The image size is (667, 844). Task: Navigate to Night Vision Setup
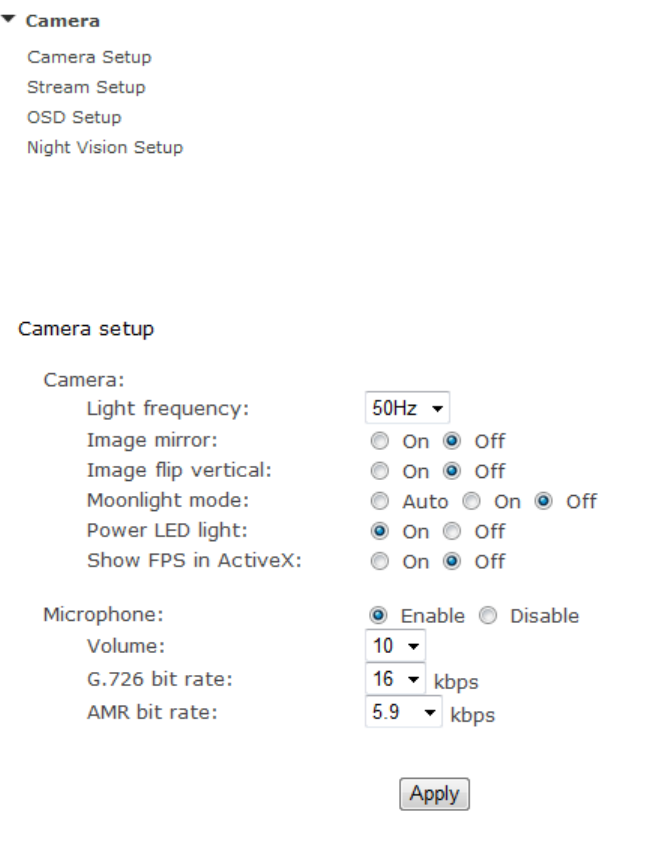click(x=105, y=147)
